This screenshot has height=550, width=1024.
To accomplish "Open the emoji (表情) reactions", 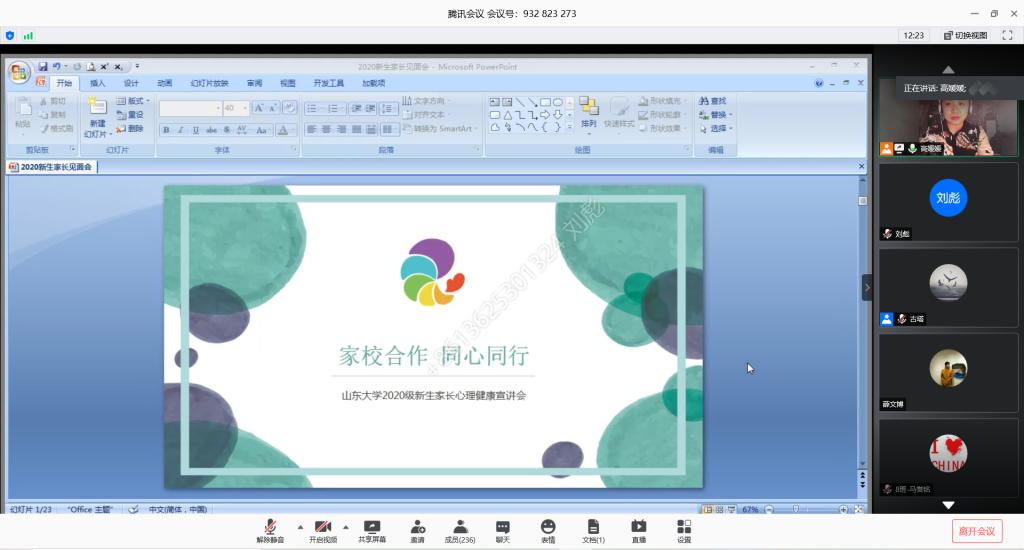I will [548, 530].
